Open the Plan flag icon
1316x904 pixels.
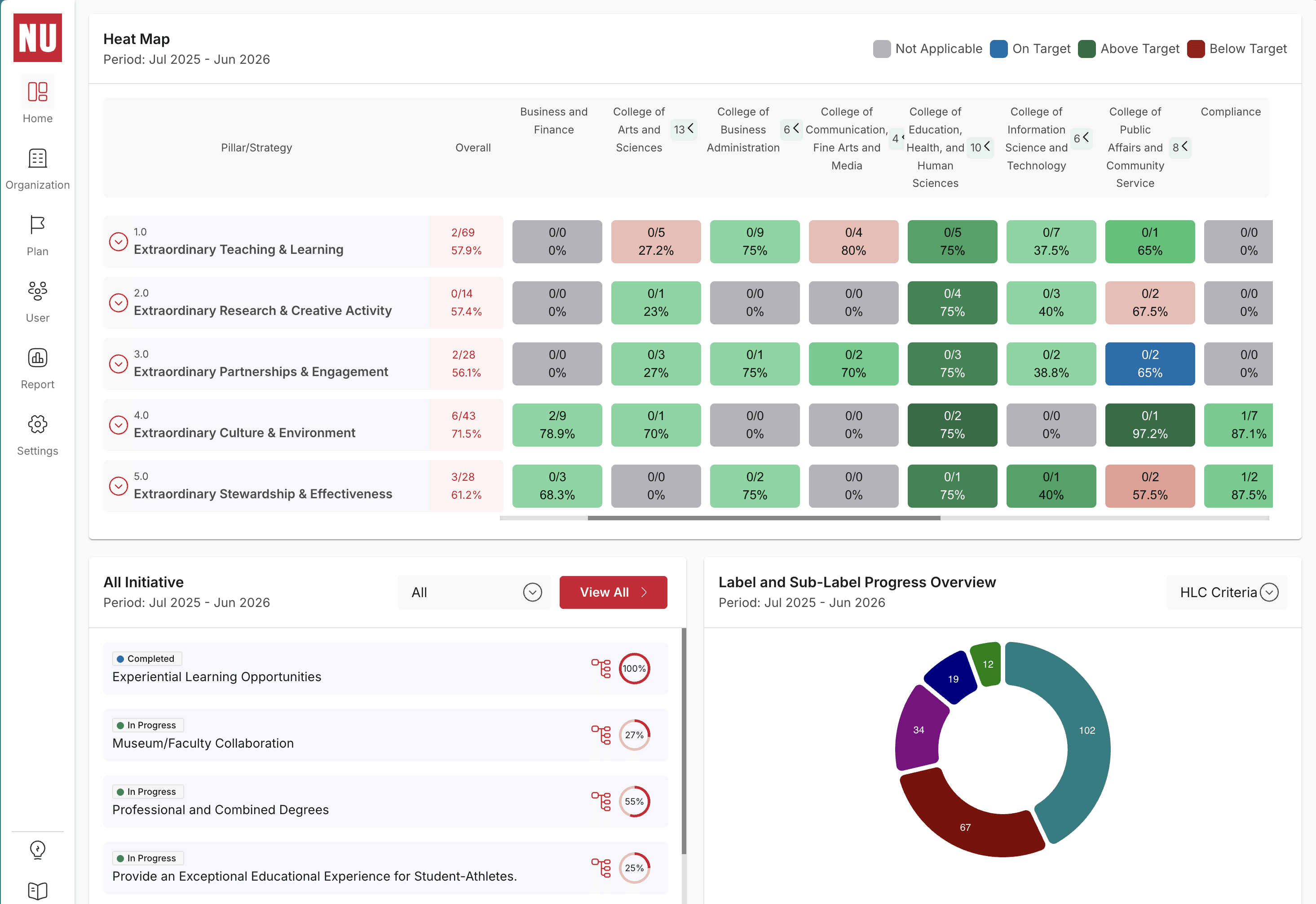pos(37,225)
